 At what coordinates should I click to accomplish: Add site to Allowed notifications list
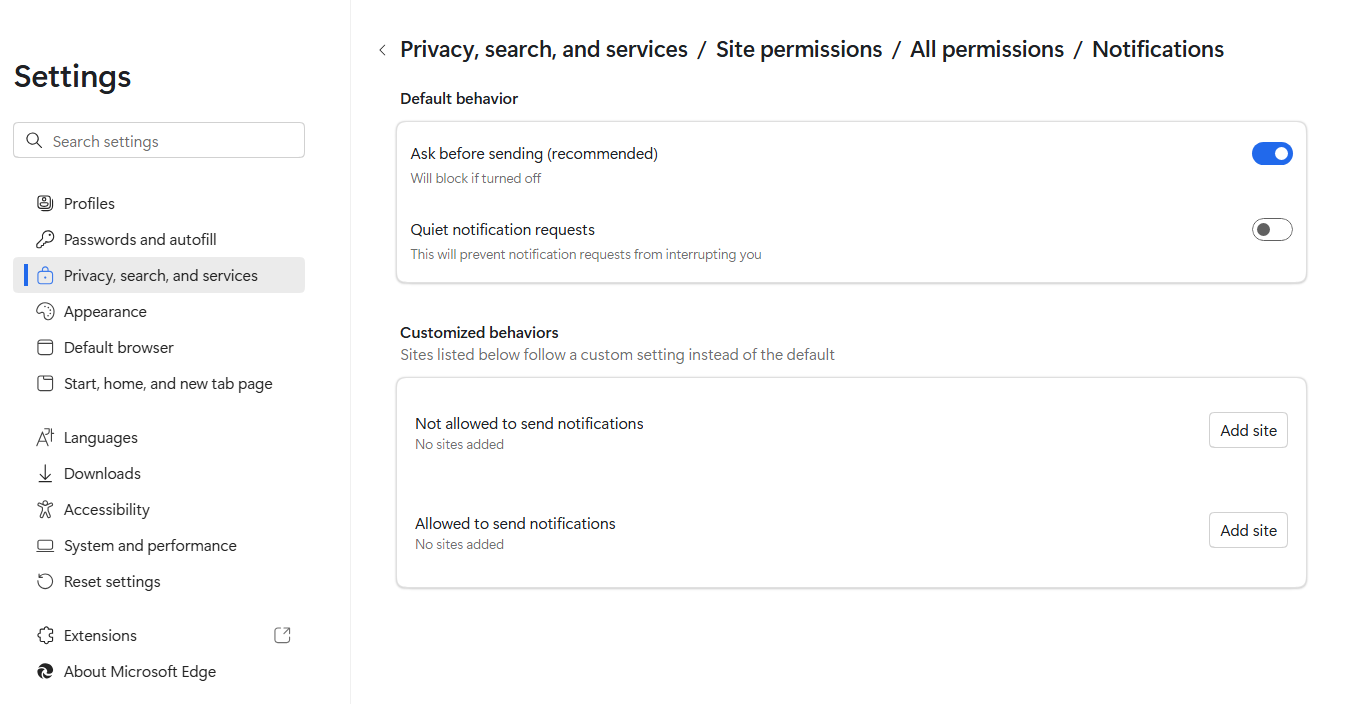[x=1248, y=531]
